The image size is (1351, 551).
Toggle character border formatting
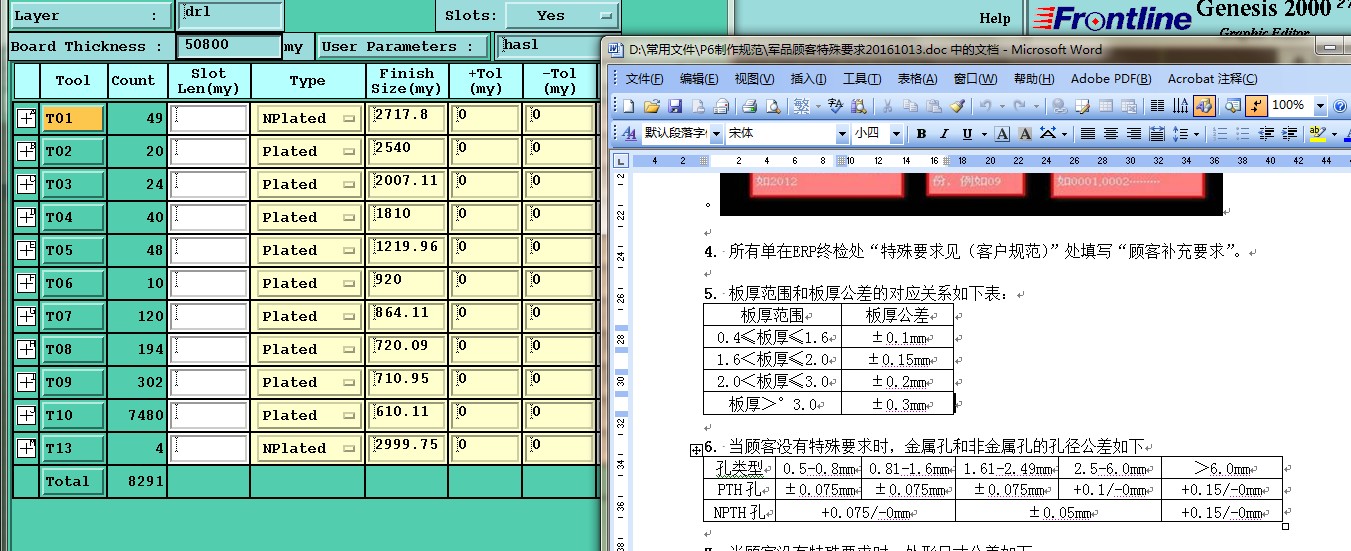[x=1002, y=133]
